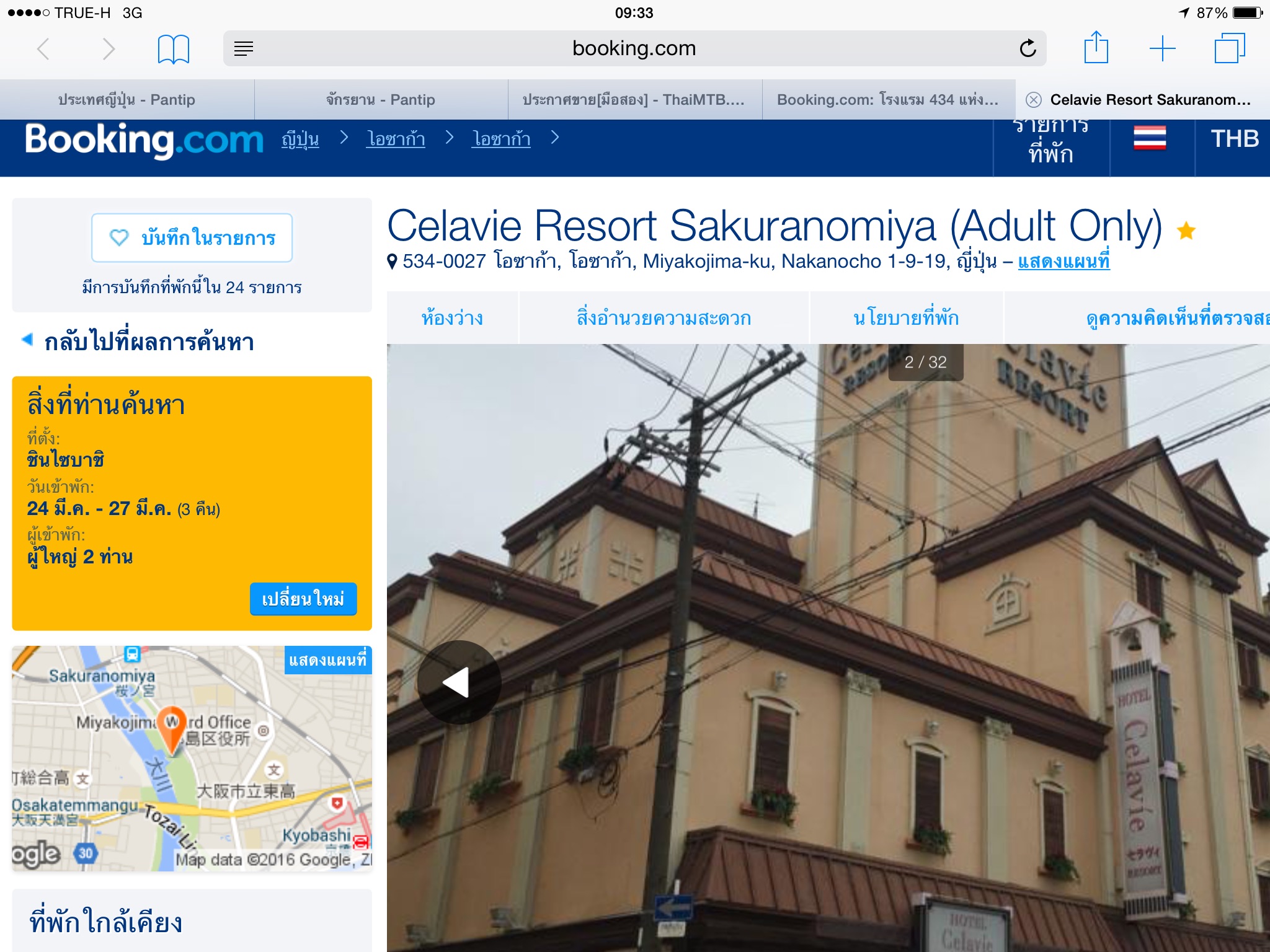Click the hotel photo 2 / 32
This screenshot has height=952, width=1270.
828,648
